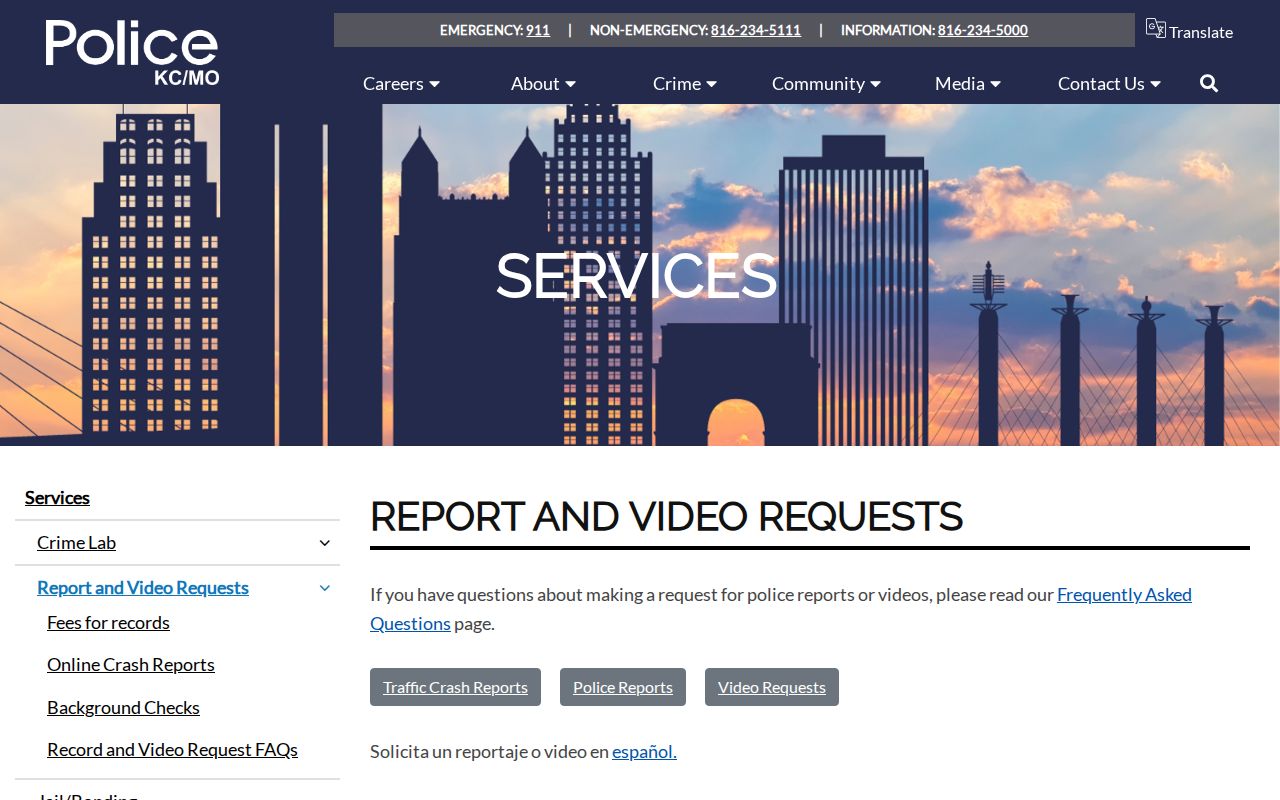Open Fees for records page
Viewport: 1280px width, 800px height.
pyautogui.click(x=108, y=623)
